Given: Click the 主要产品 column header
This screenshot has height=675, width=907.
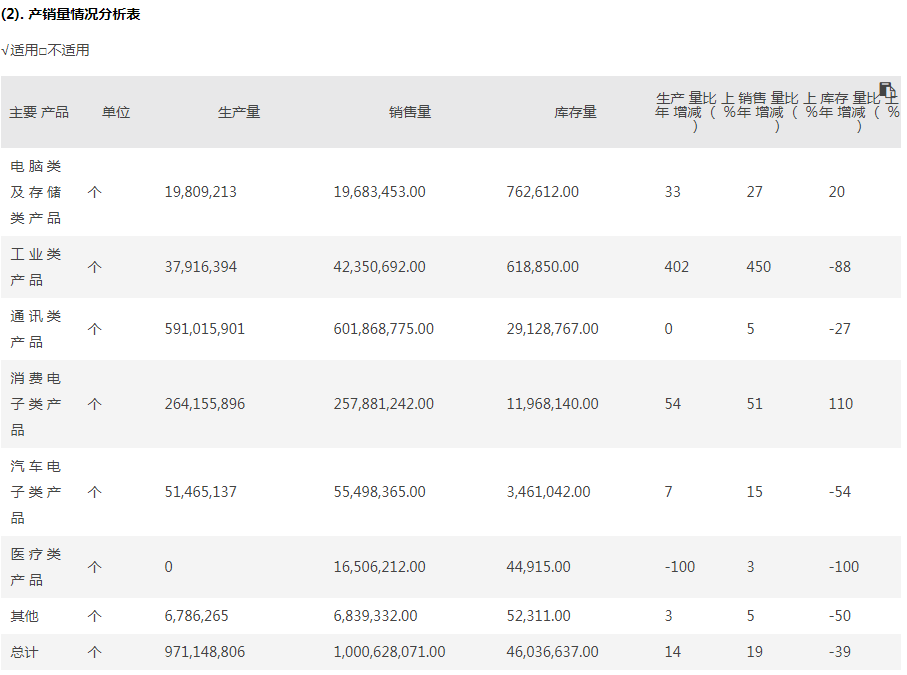Looking at the screenshot, I should click(x=39, y=112).
